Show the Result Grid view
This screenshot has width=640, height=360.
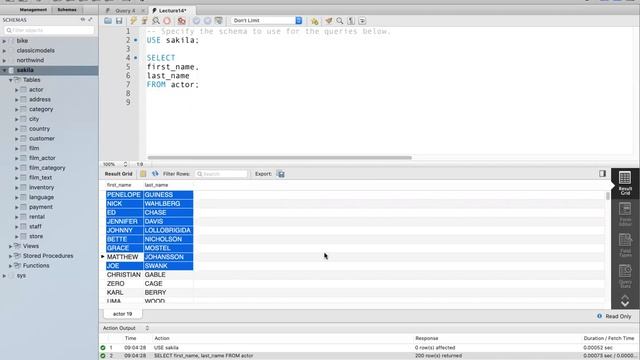pyautogui.click(x=625, y=183)
